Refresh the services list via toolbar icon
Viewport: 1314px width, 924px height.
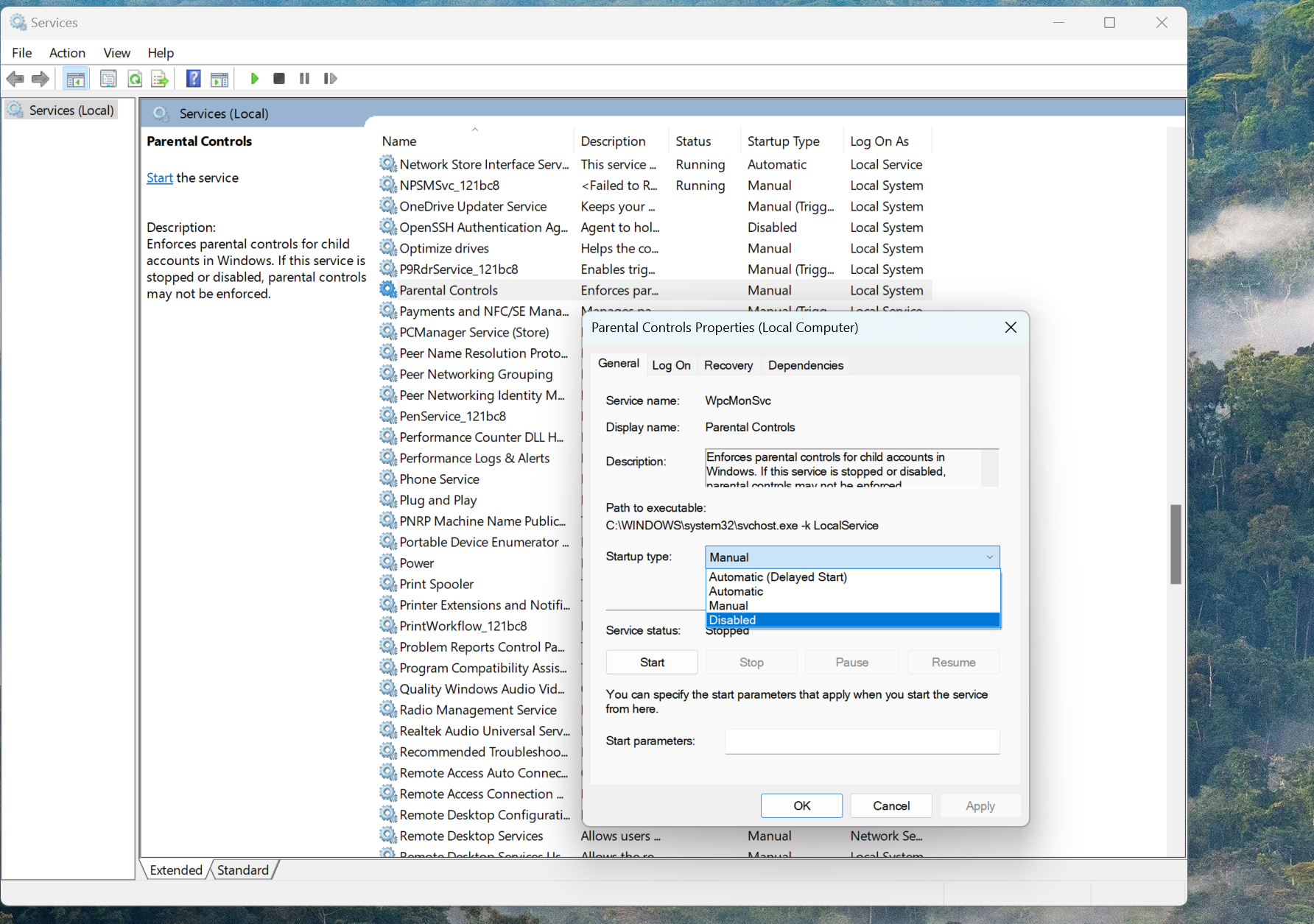[134, 78]
